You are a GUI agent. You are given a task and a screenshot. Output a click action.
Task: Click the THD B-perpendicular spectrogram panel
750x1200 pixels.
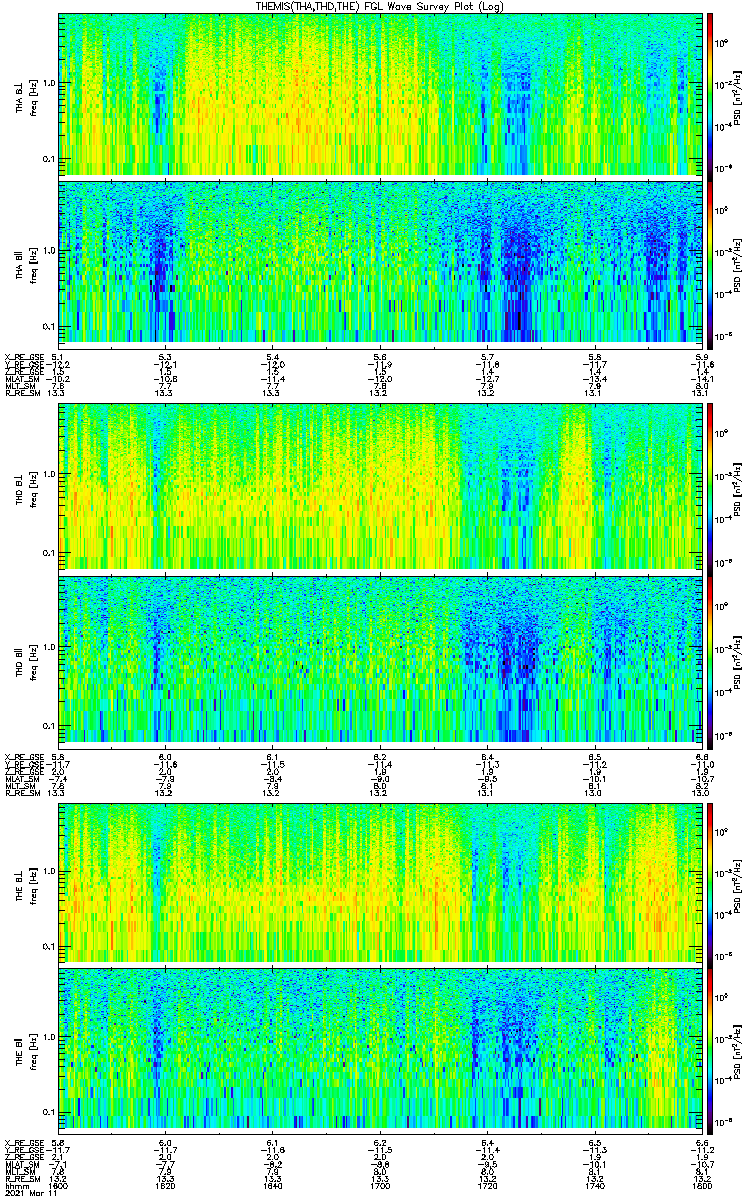point(380,487)
